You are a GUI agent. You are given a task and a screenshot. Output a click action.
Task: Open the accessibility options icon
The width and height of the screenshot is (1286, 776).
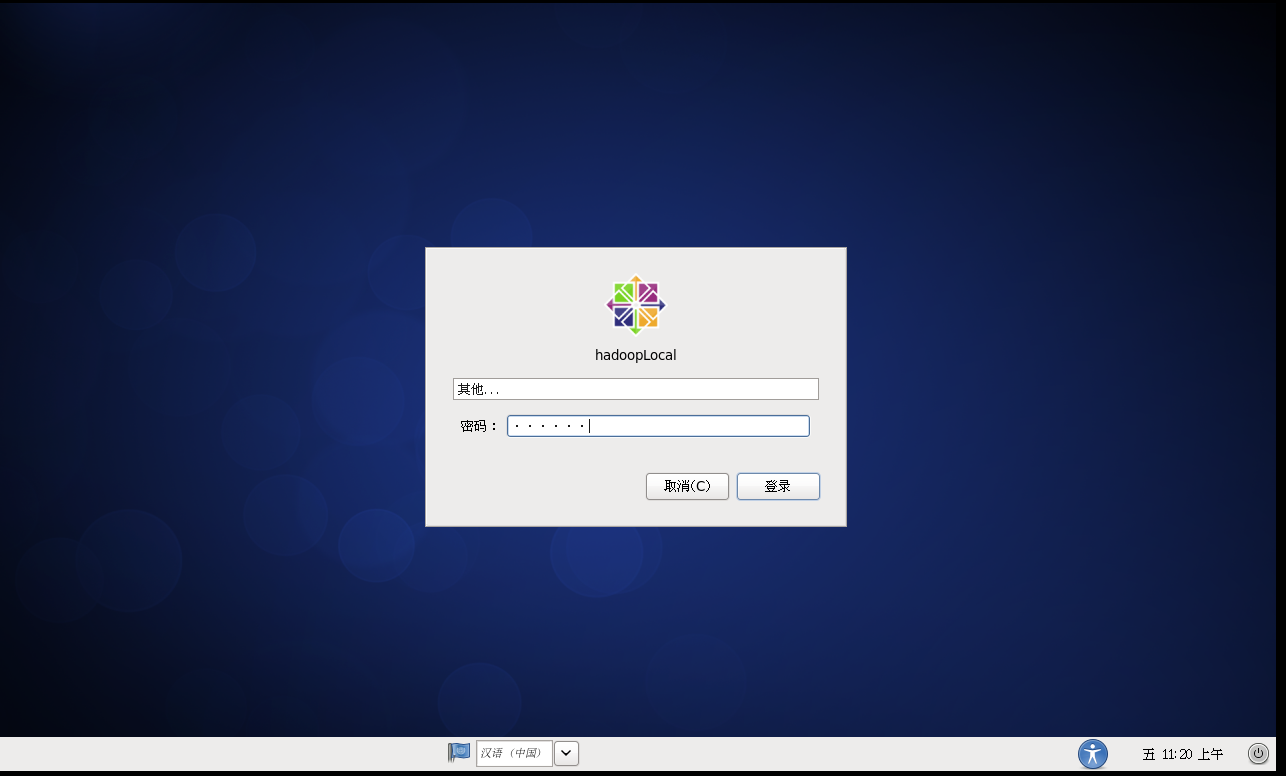coord(1093,753)
